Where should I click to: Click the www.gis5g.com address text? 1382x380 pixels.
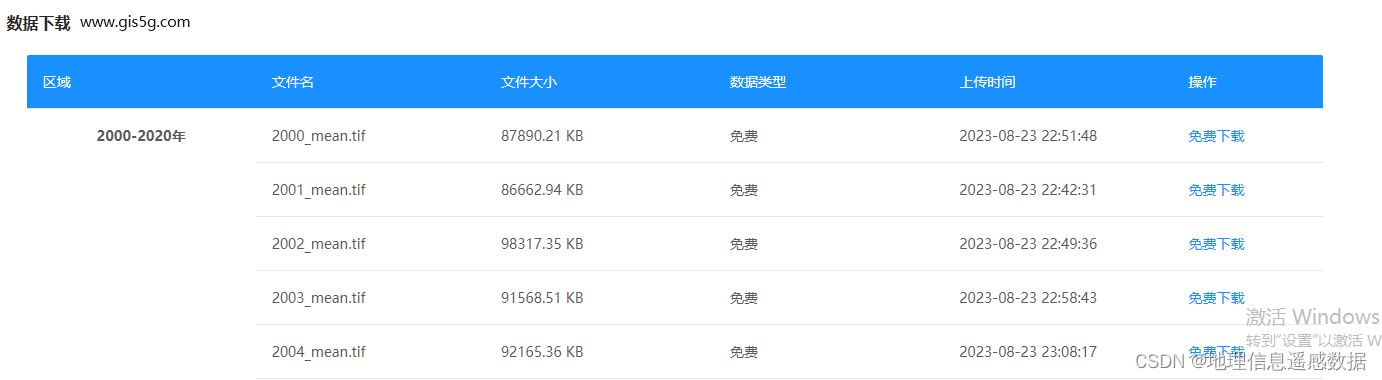pyautogui.click(x=135, y=22)
